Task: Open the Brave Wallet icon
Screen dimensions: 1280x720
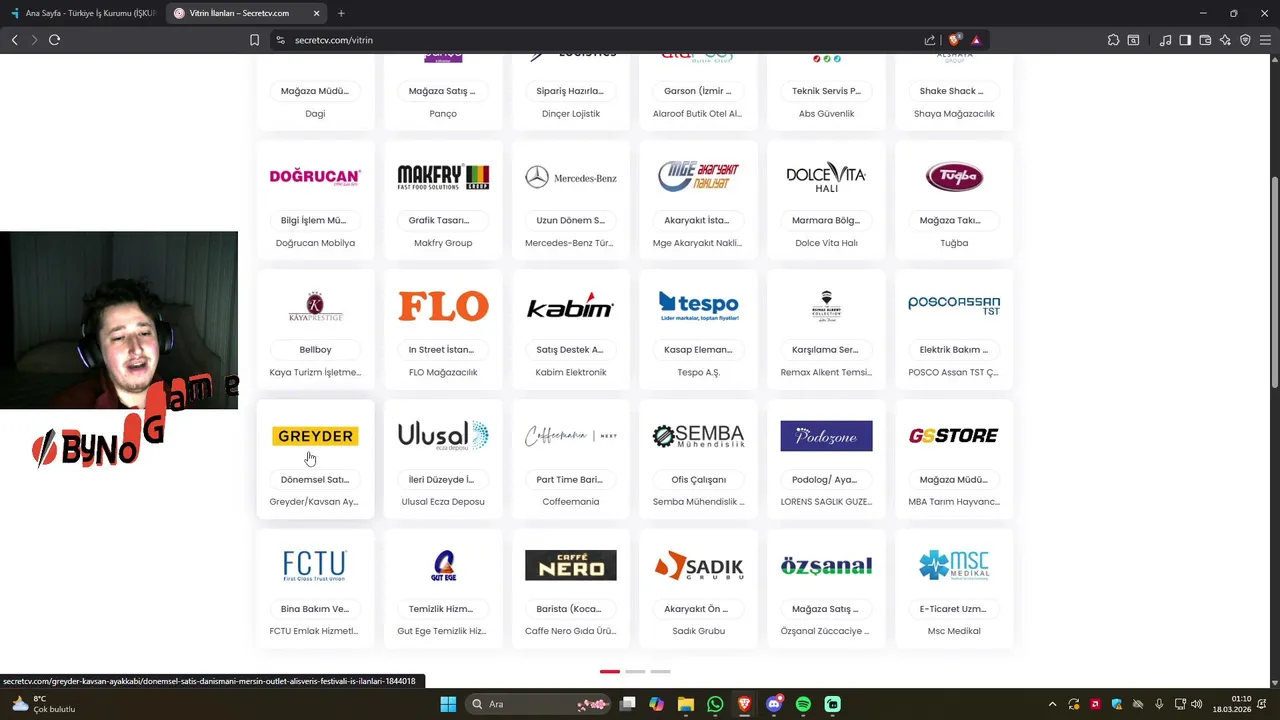Action: (x=1205, y=40)
